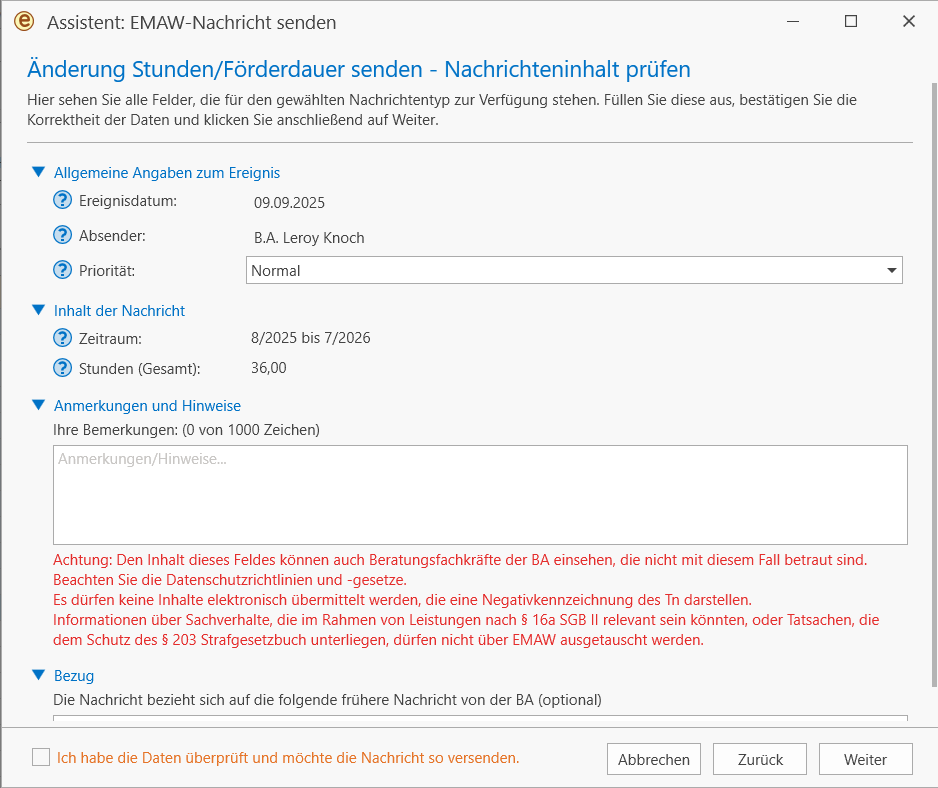This screenshot has width=938, height=788.
Task: Tick the data verification confirmation checkbox
Action: click(x=41, y=757)
